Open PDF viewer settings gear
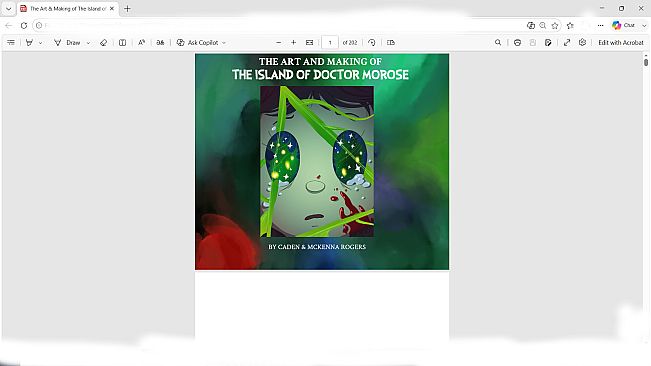Image resolution: width=651 pixels, height=366 pixels. tap(582, 42)
